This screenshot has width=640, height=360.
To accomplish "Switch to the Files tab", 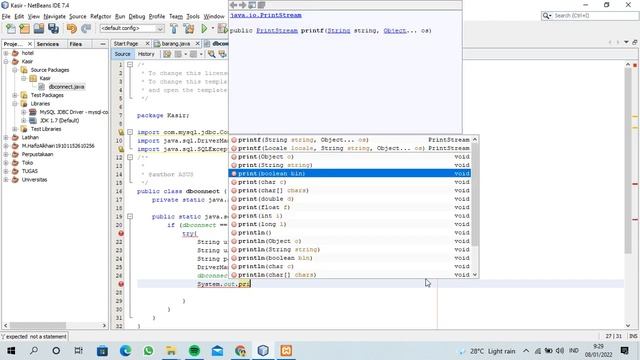I will (x=76, y=44).
